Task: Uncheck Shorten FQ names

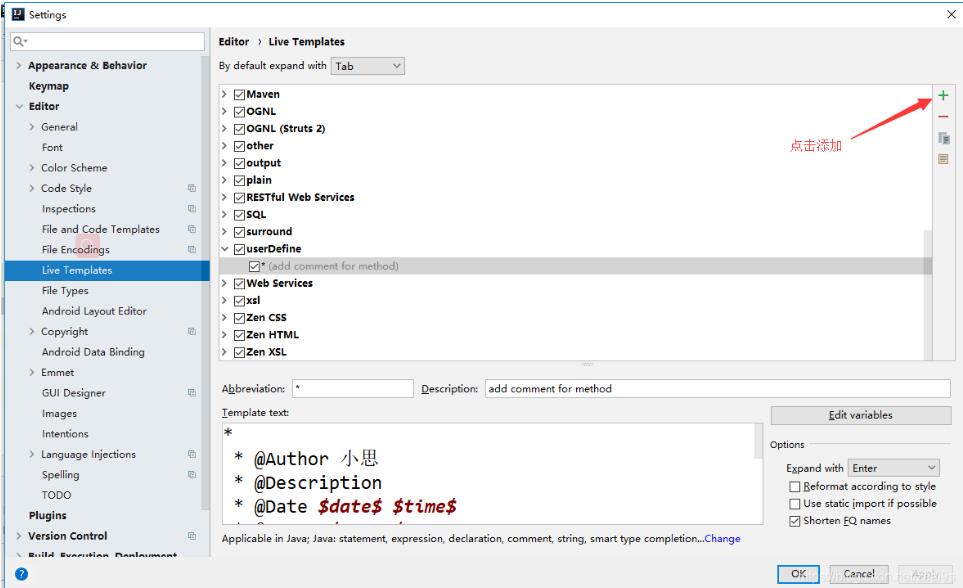Action: pos(796,520)
